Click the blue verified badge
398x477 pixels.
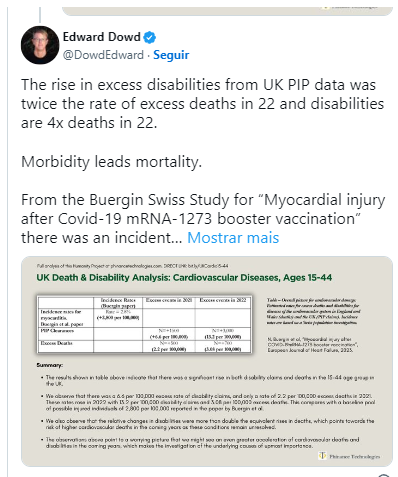pos(150,37)
